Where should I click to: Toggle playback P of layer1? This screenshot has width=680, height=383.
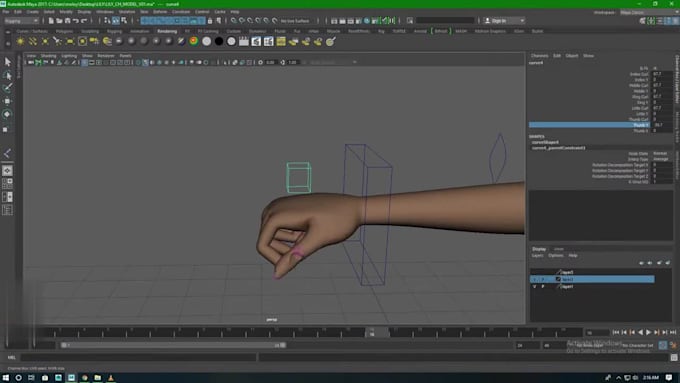click(x=543, y=287)
